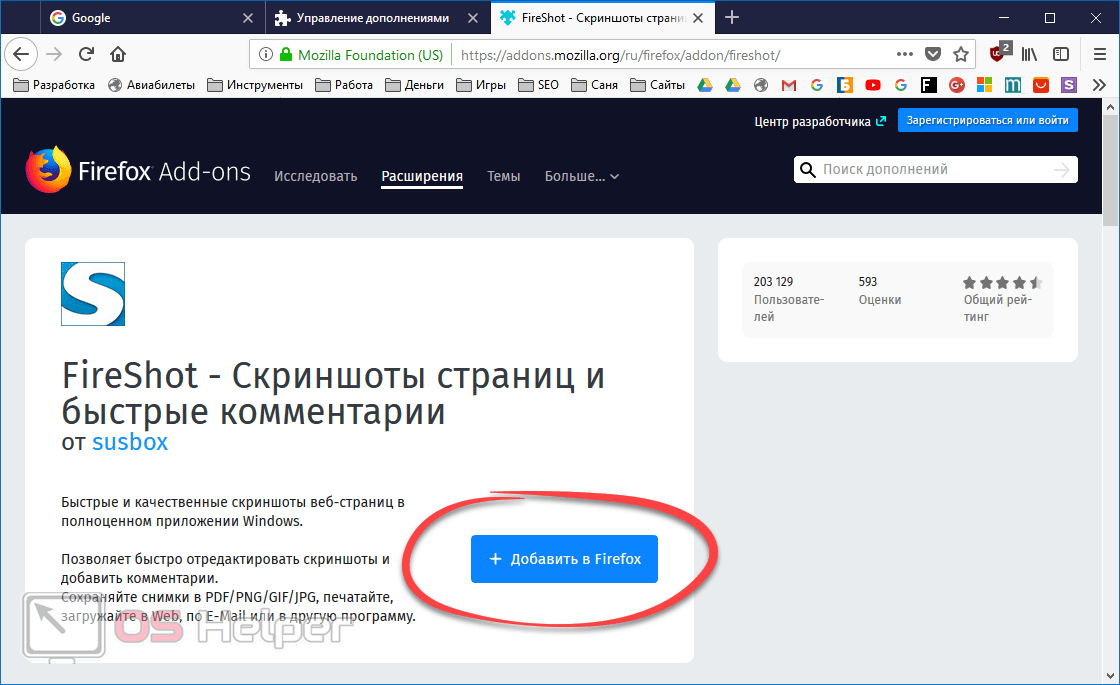Open page actions three-dots menu
Viewport: 1120px width, 685px height.
click(x=904, y=54)
